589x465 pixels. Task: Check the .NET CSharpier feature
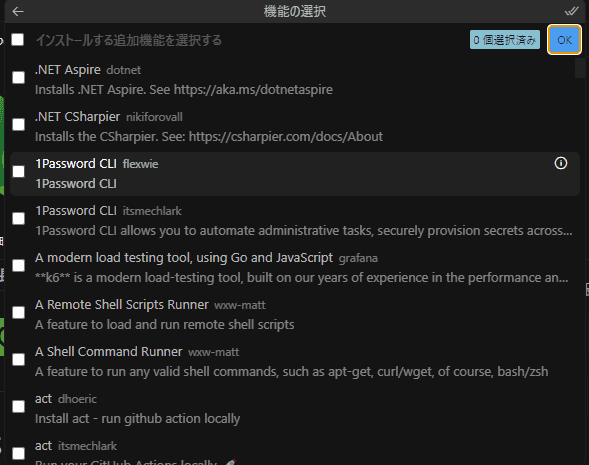pyautogui.click(x=18, y=125)
